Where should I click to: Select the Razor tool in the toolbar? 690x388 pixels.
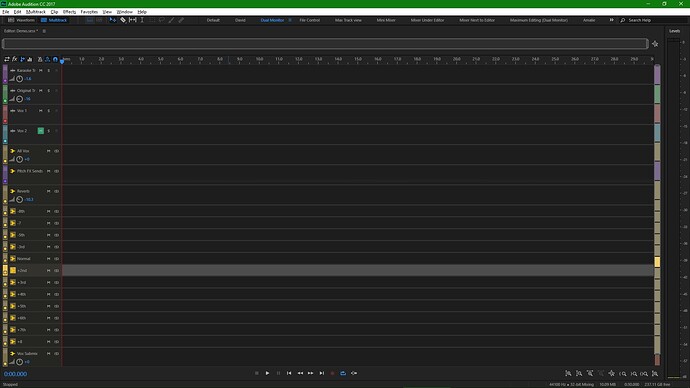123,20
